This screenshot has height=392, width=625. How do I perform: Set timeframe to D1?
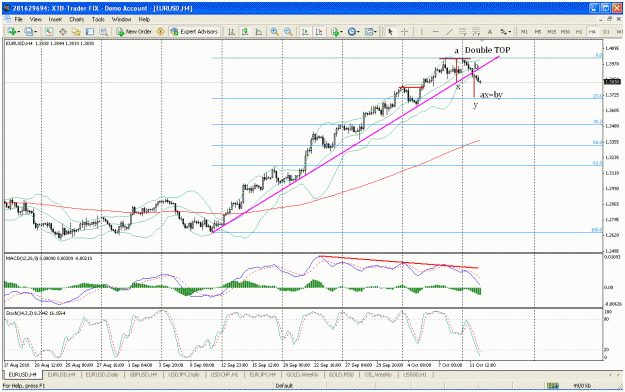coord(606,32)
